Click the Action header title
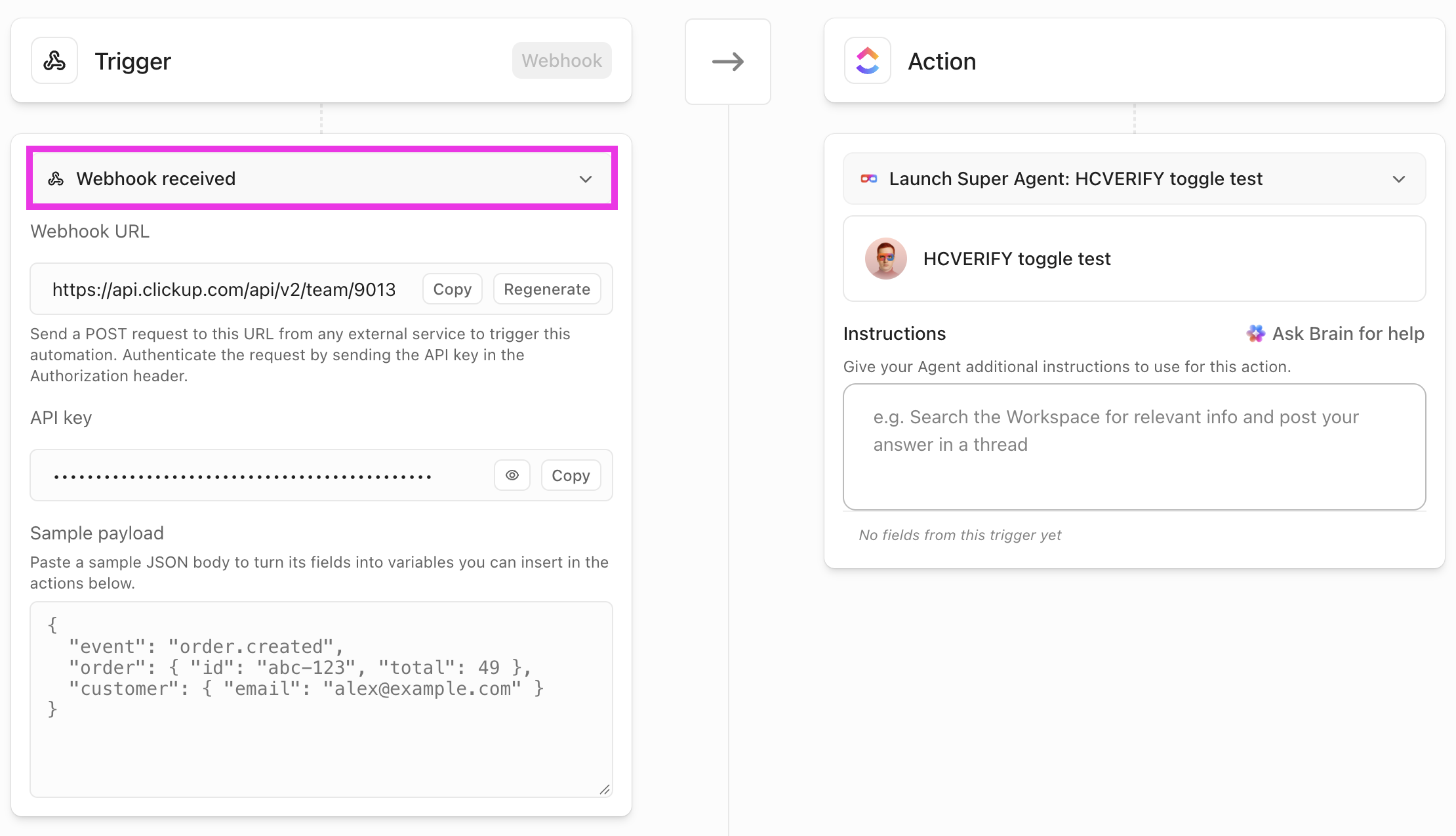Viewport: 1456px width, 836px height. point(942,61)
